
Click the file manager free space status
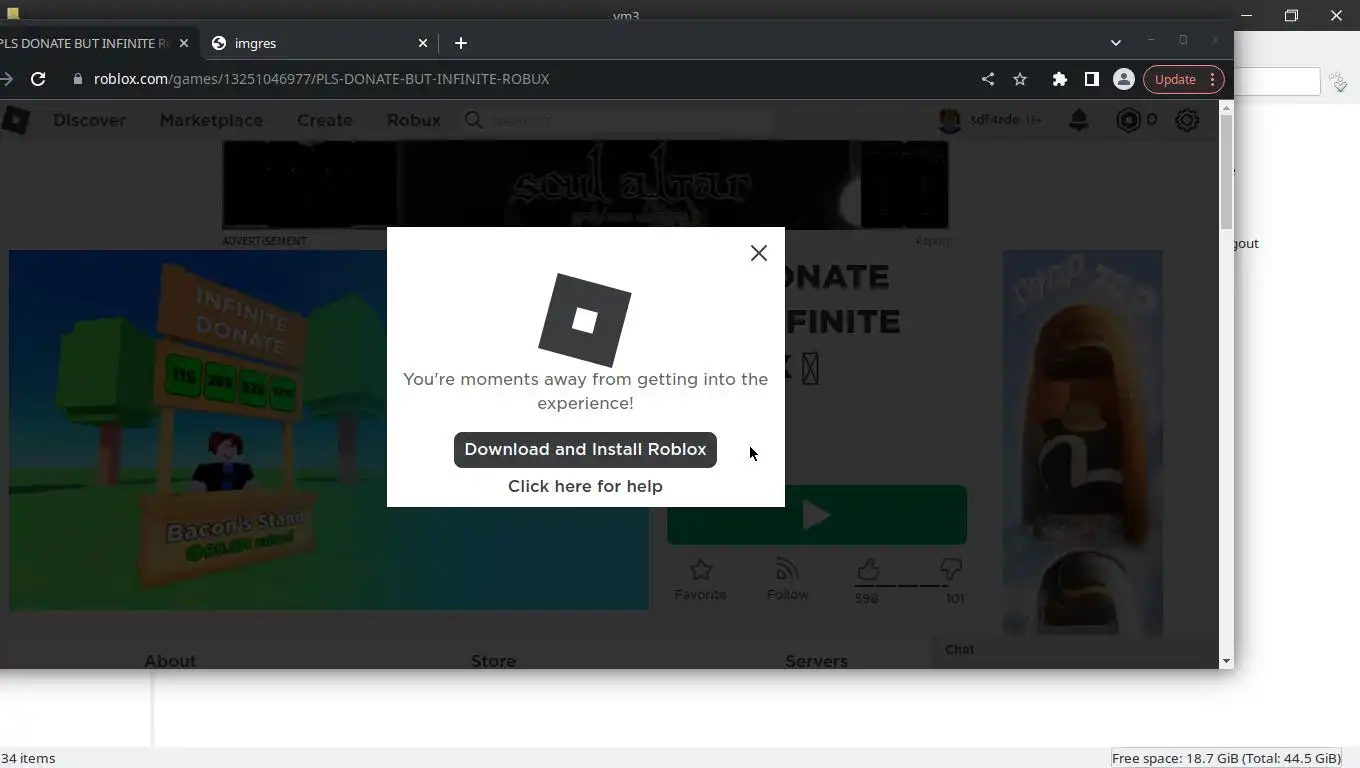click(1226, 758)
